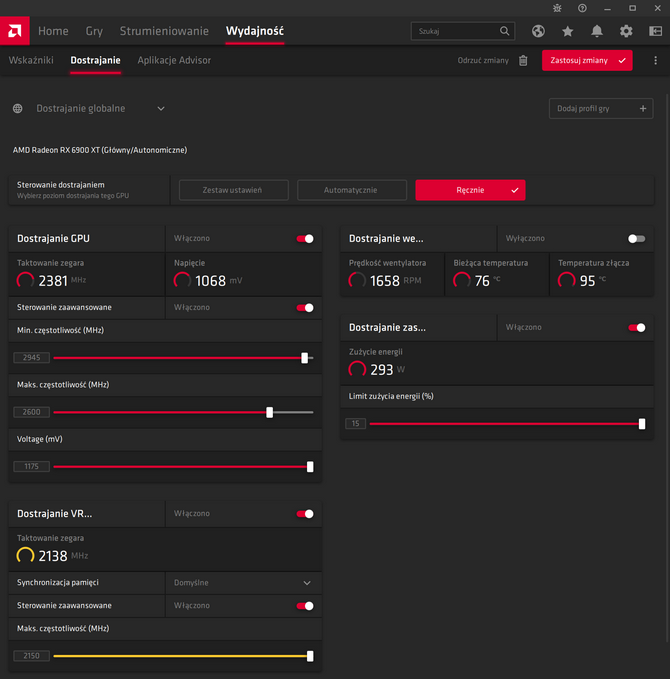Select Automatycznie tuning mode
670x679 pixels.
pos(352,190)
